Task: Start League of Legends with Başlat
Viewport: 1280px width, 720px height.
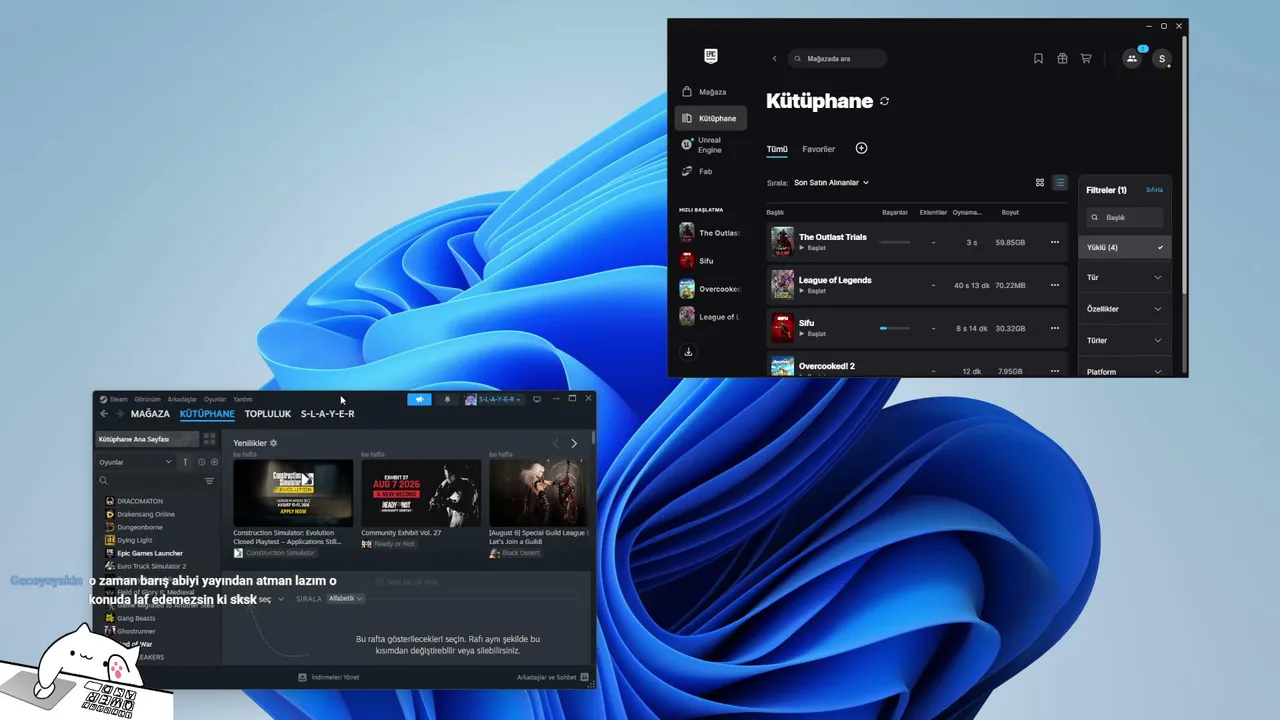Action: tap(813, 291)
